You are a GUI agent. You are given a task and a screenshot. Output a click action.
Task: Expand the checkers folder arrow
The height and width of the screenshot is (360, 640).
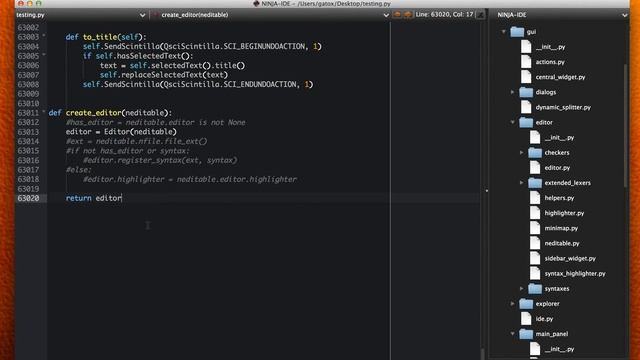[522, 152]
